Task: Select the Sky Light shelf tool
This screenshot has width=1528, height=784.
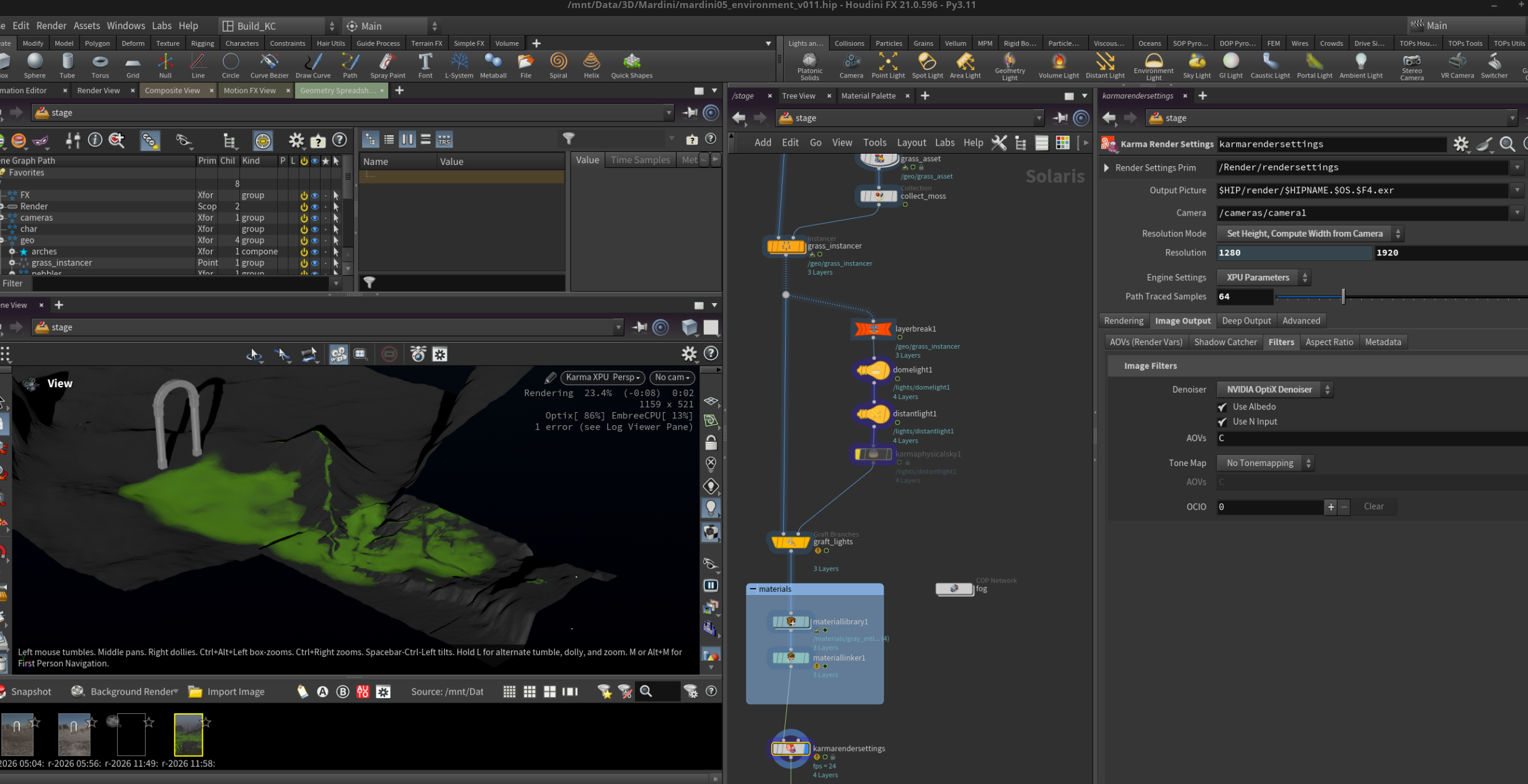Action: (1196, 65)
